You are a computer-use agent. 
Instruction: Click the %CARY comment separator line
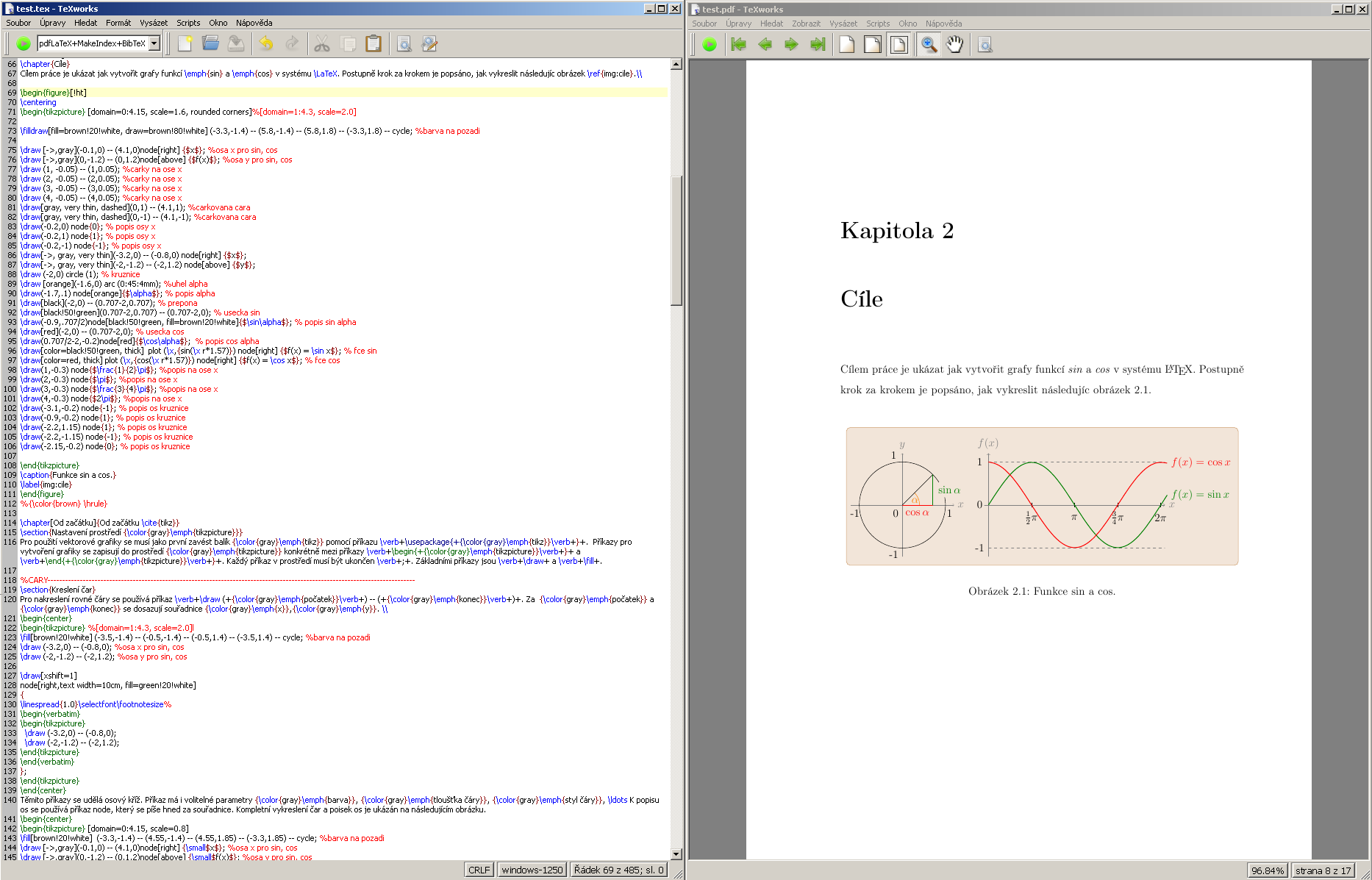[x=217, y=580]
